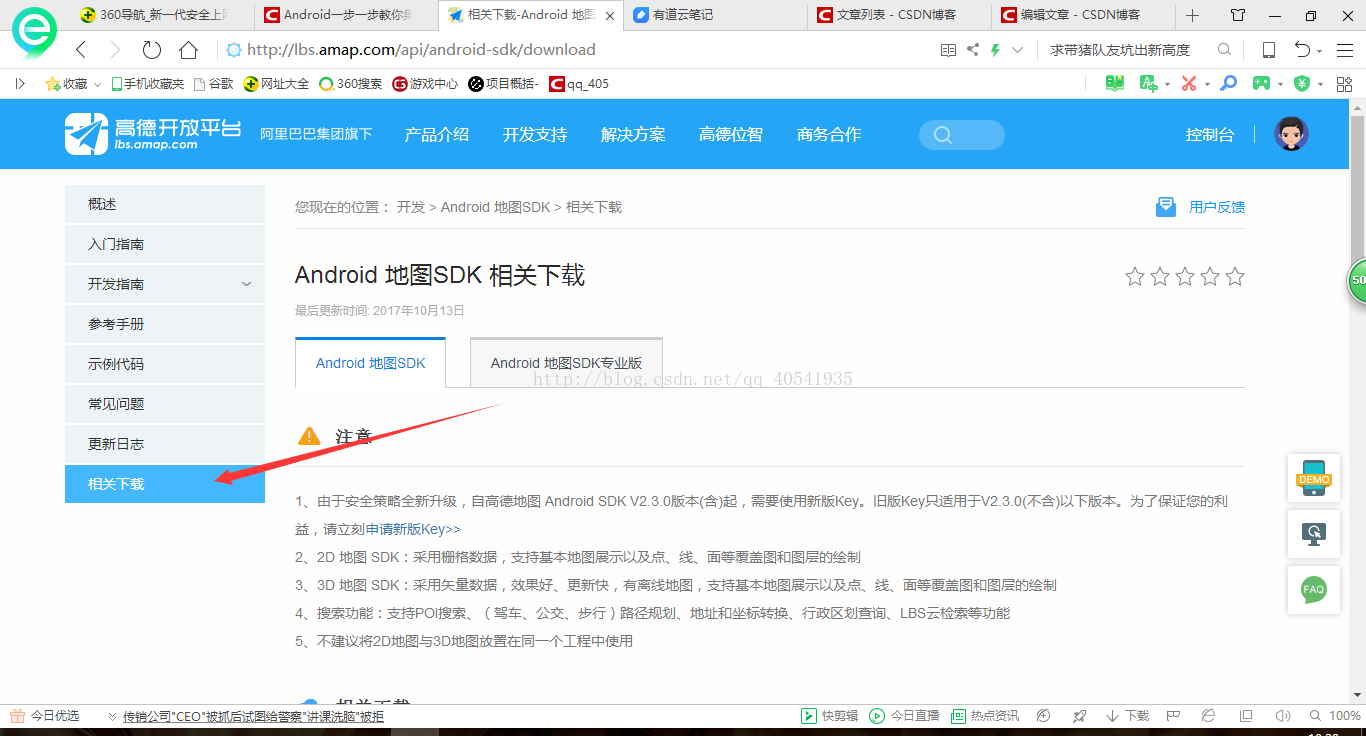
Task: Open 下载 downloads in status bar
Action: click(x=1127, y=716)
